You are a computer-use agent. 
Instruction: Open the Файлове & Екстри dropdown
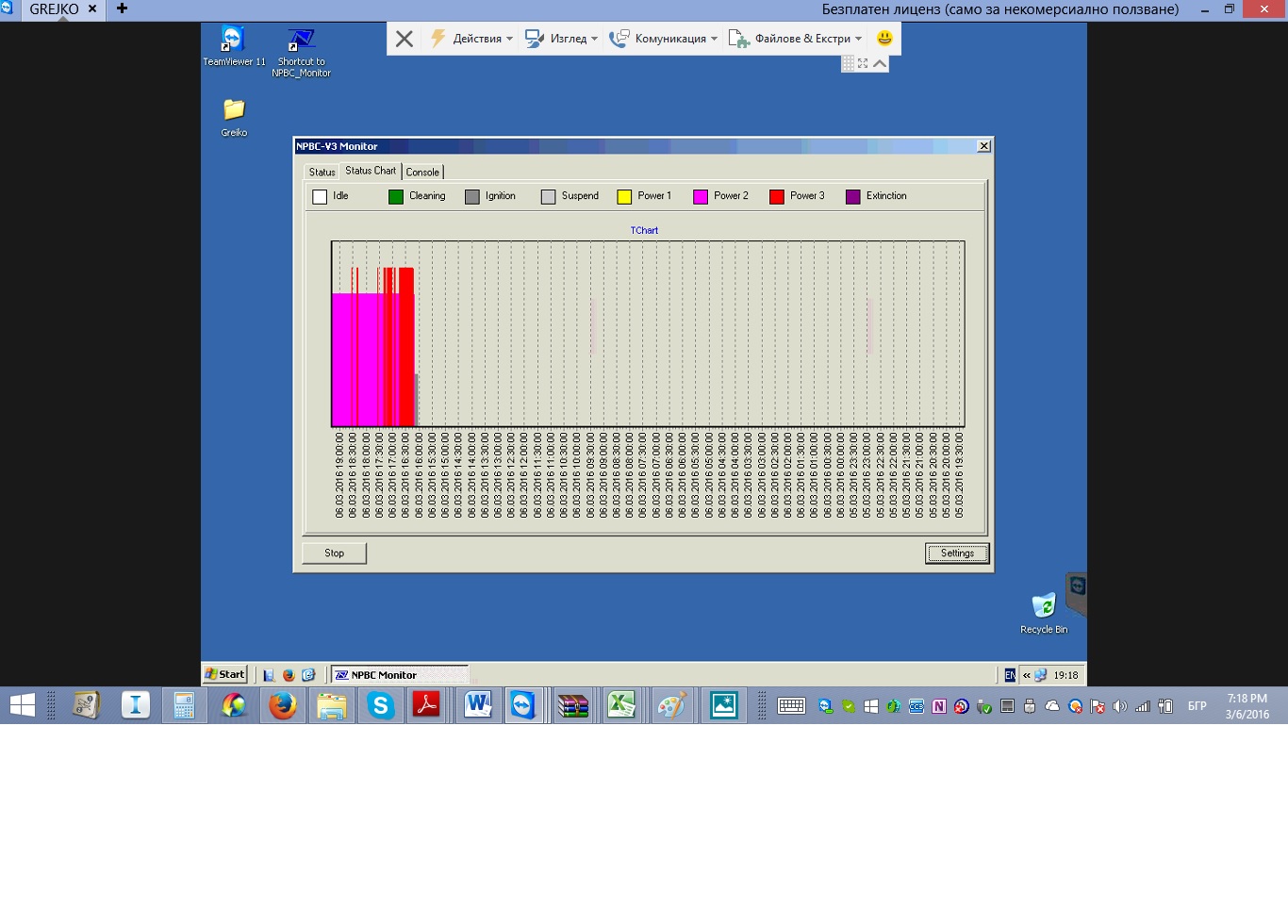click(796, 39)
